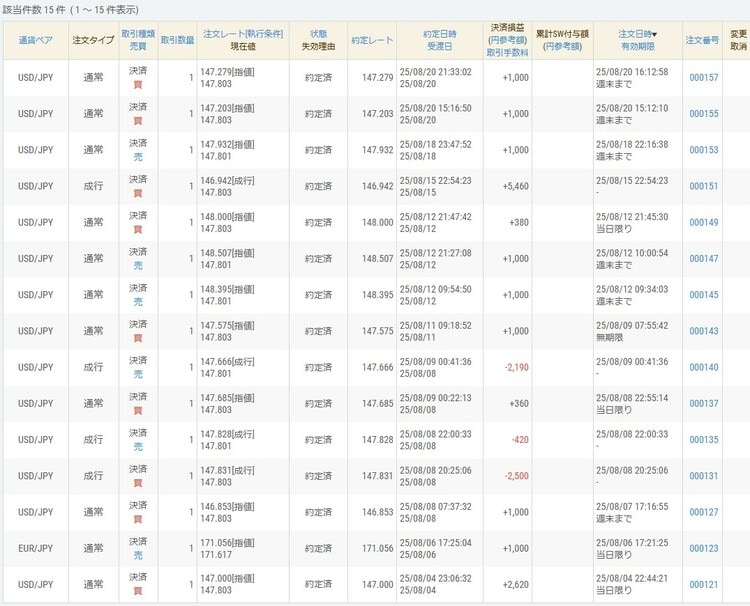Open order 000137 details
The width and height of the screenshot is (750, 606).
(704, 403)
